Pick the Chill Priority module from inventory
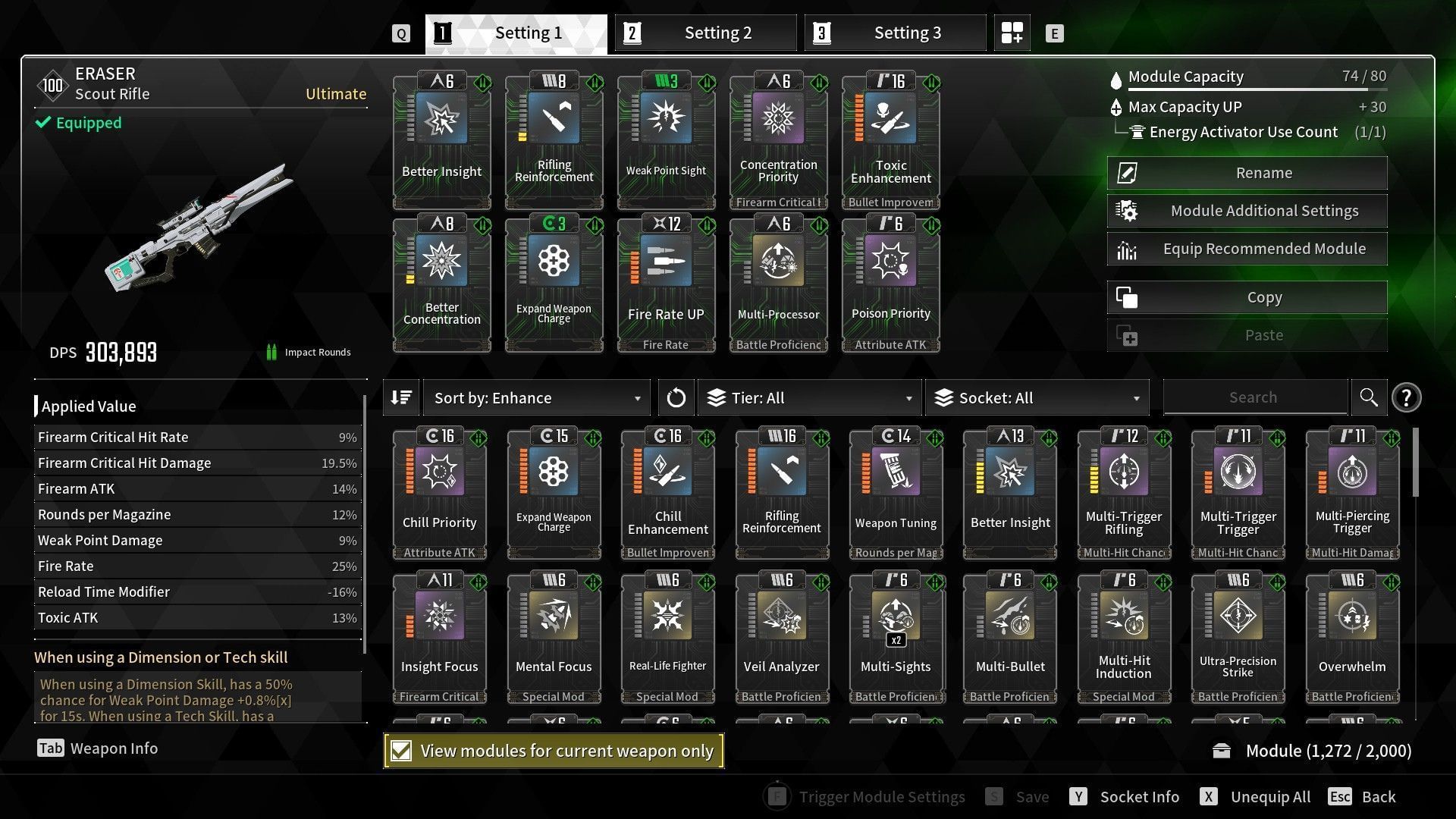Screen dimensions: 1456x819 [x=440, y=494]
